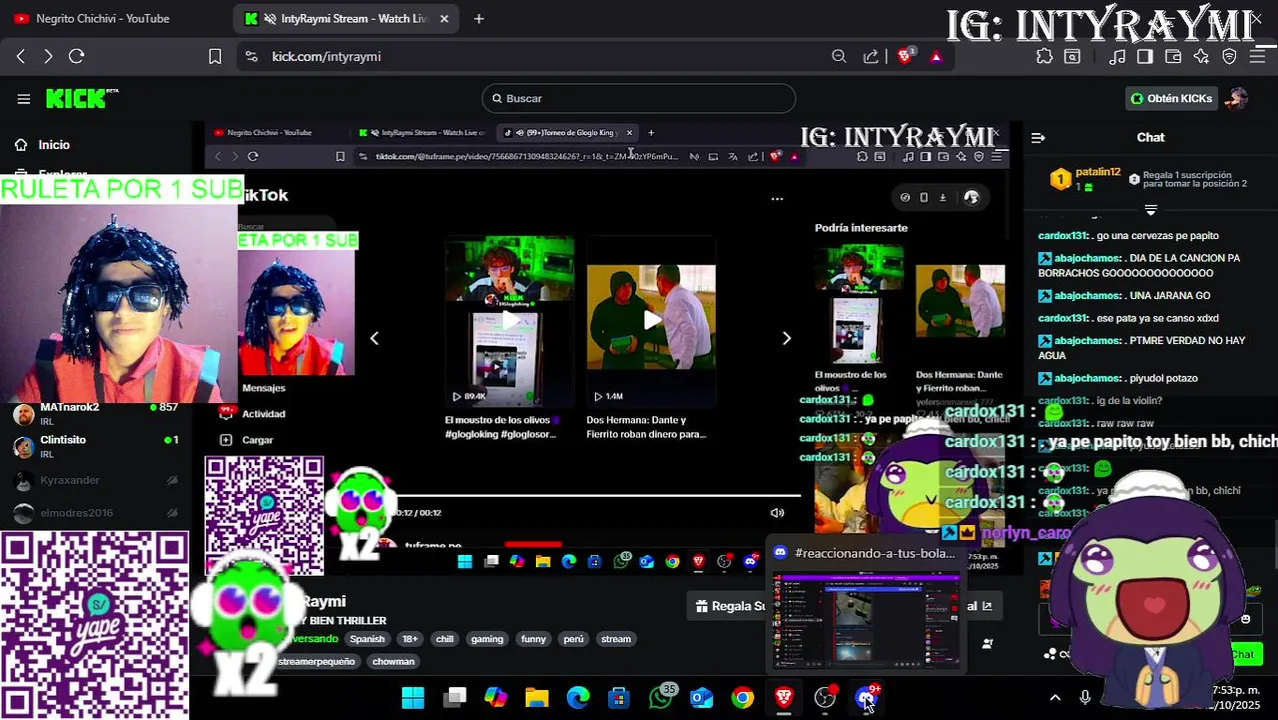Switch to Negrito Chichivi YouTube tab
Screen dimensions: 1278x720
(103, 18)
